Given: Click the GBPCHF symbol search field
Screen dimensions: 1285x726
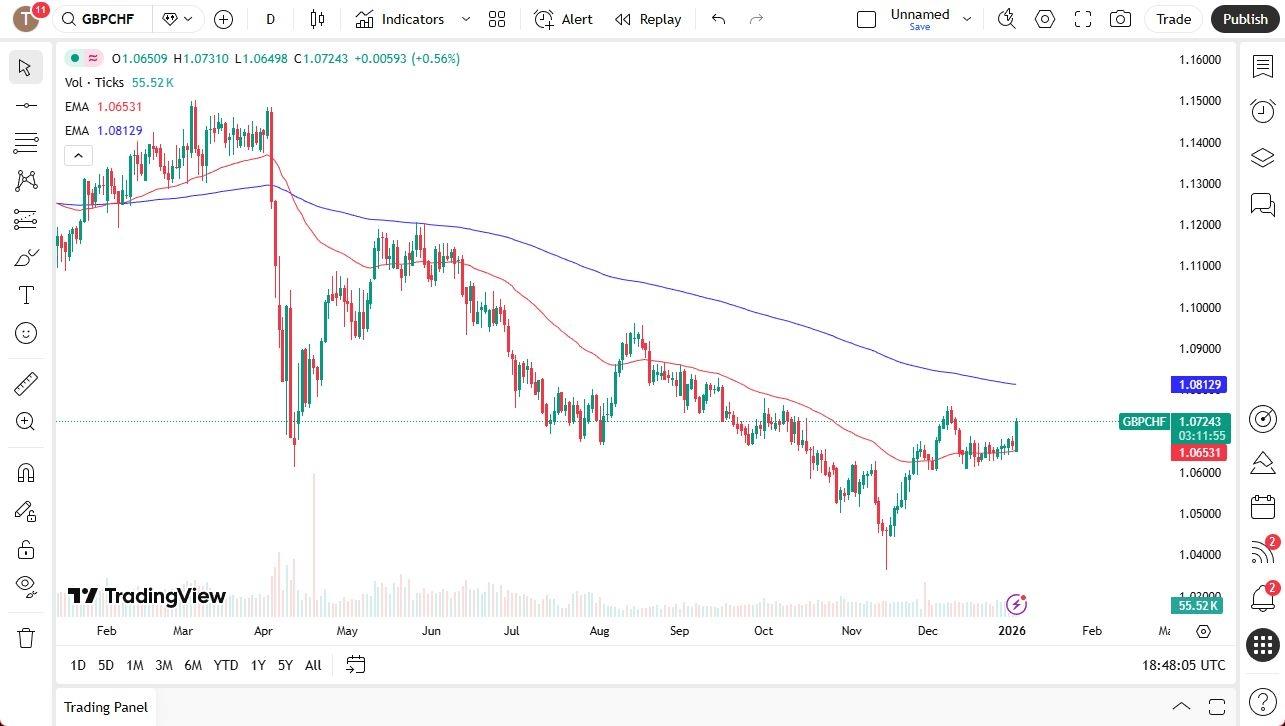Looking at the screenshot, I should point(107,19).
